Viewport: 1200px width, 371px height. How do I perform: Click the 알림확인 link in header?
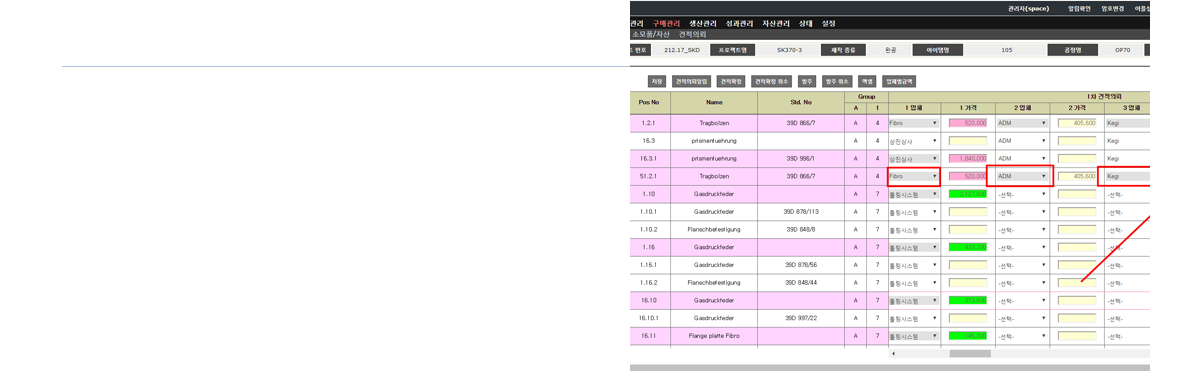(x=1080, y=8)
